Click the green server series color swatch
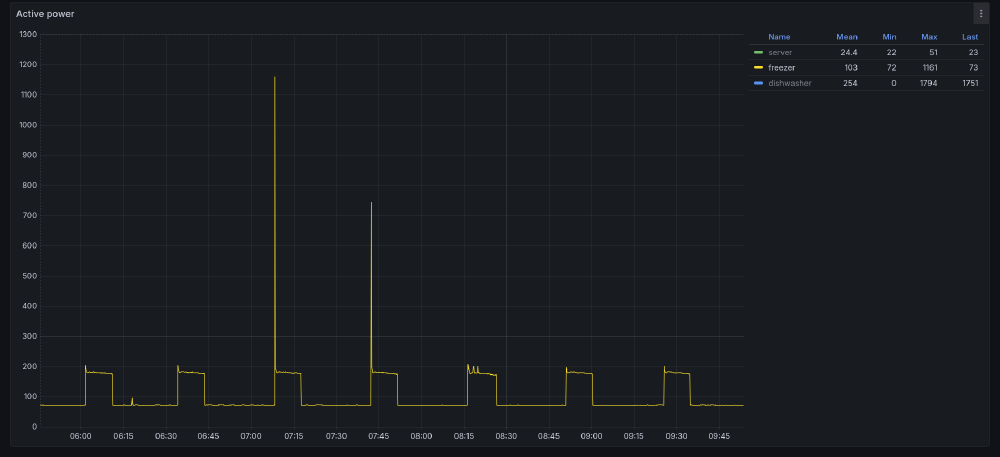The height and width of the screenshot is (457, 1000). (x=758, y=52)
